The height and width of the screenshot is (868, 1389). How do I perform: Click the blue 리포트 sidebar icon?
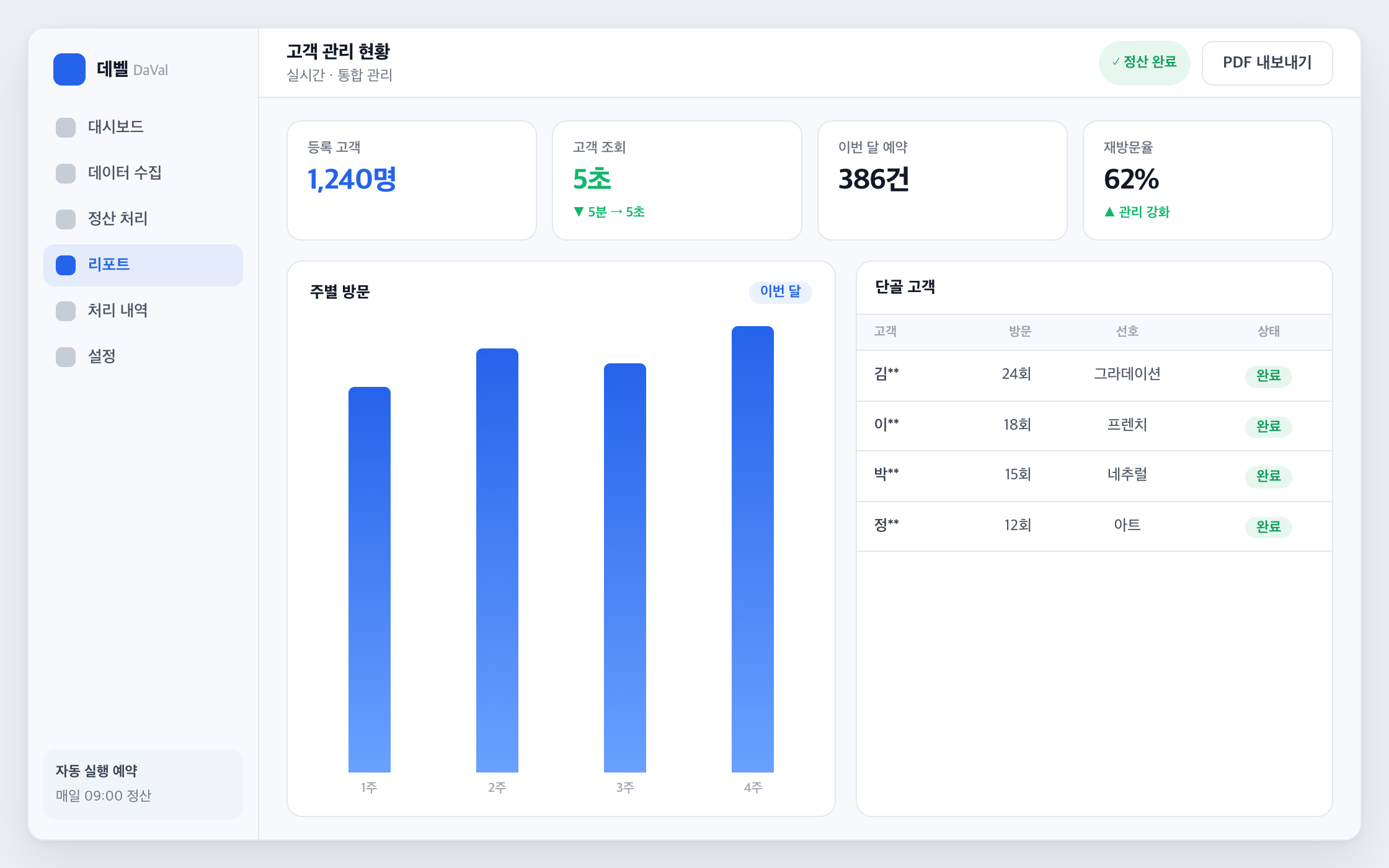66,265
